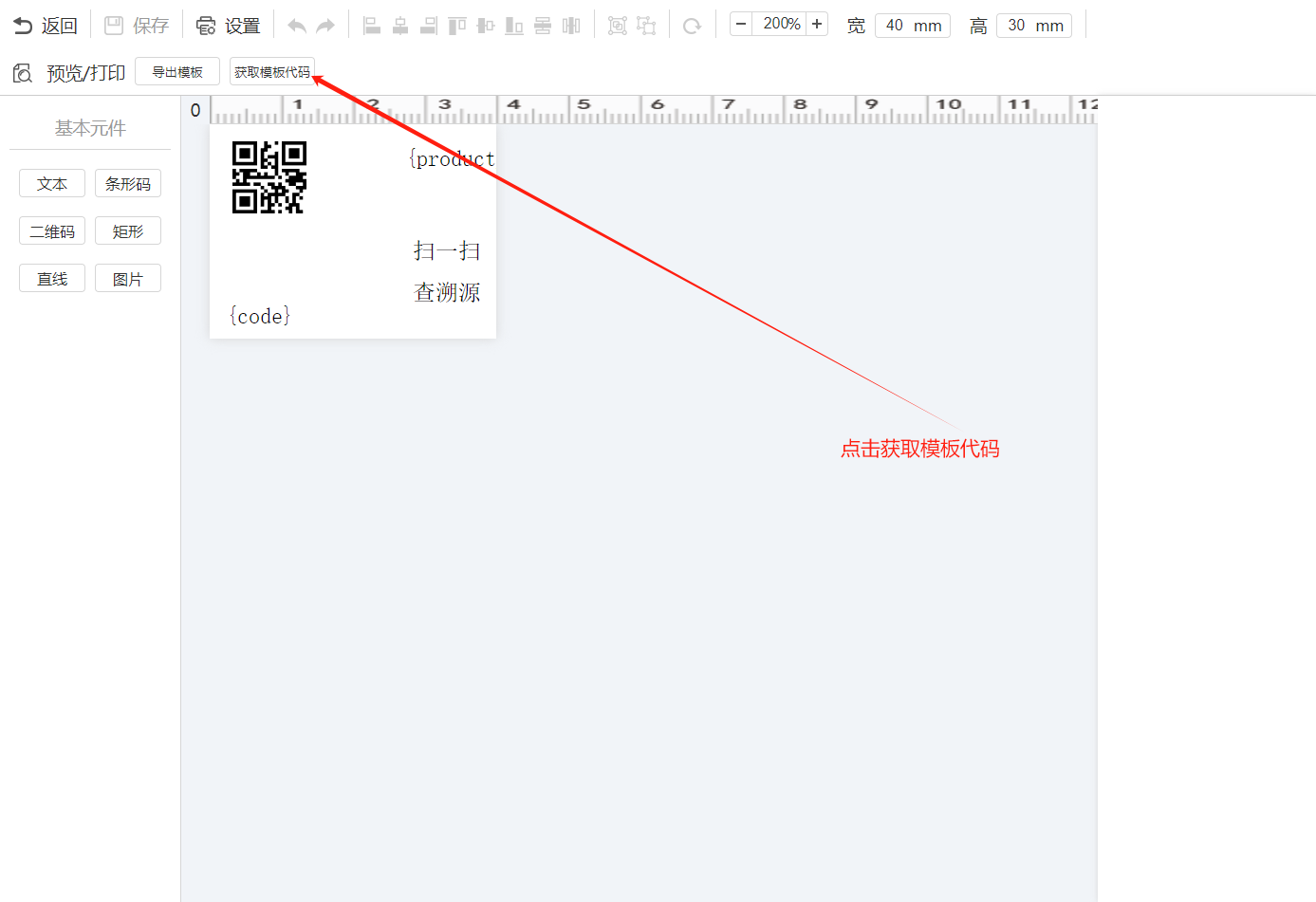Click the 返回 back arrow icon
Image resolution: width=1316 pixels, height=902 pixels.
pos(23,26)
